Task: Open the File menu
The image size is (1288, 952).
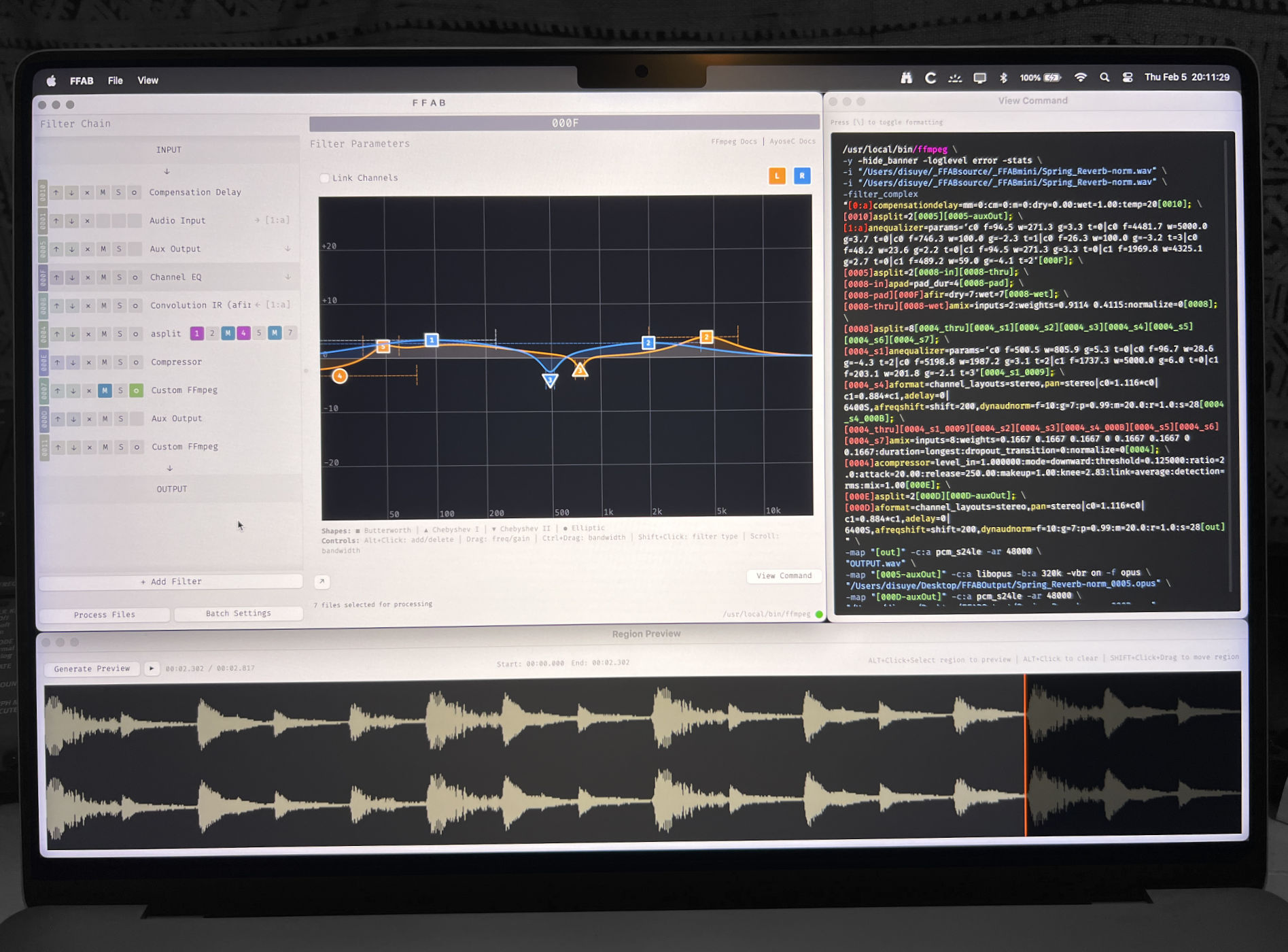Action: point(115,80)
